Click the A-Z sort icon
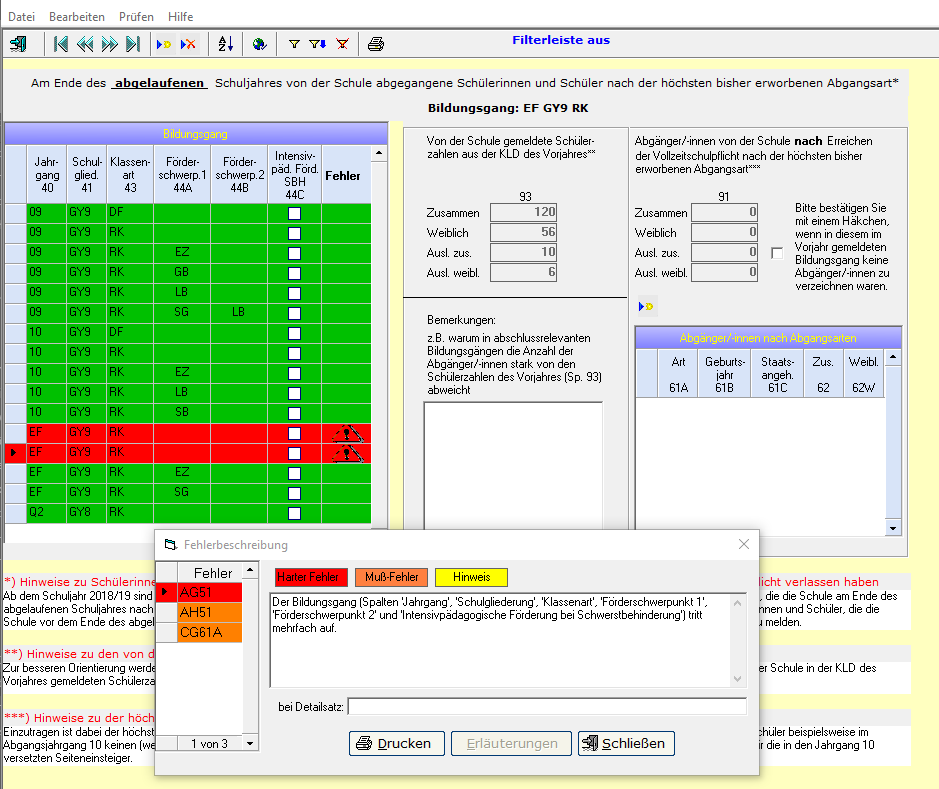Image resolution: width=939 pixels, height=789 pixels. 225,44
